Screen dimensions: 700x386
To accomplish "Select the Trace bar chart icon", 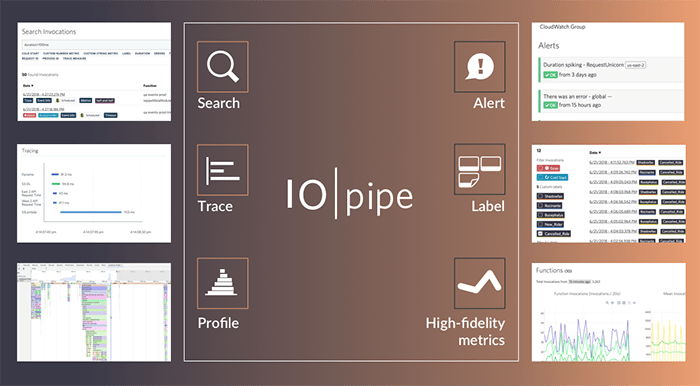I will (222, 170).
